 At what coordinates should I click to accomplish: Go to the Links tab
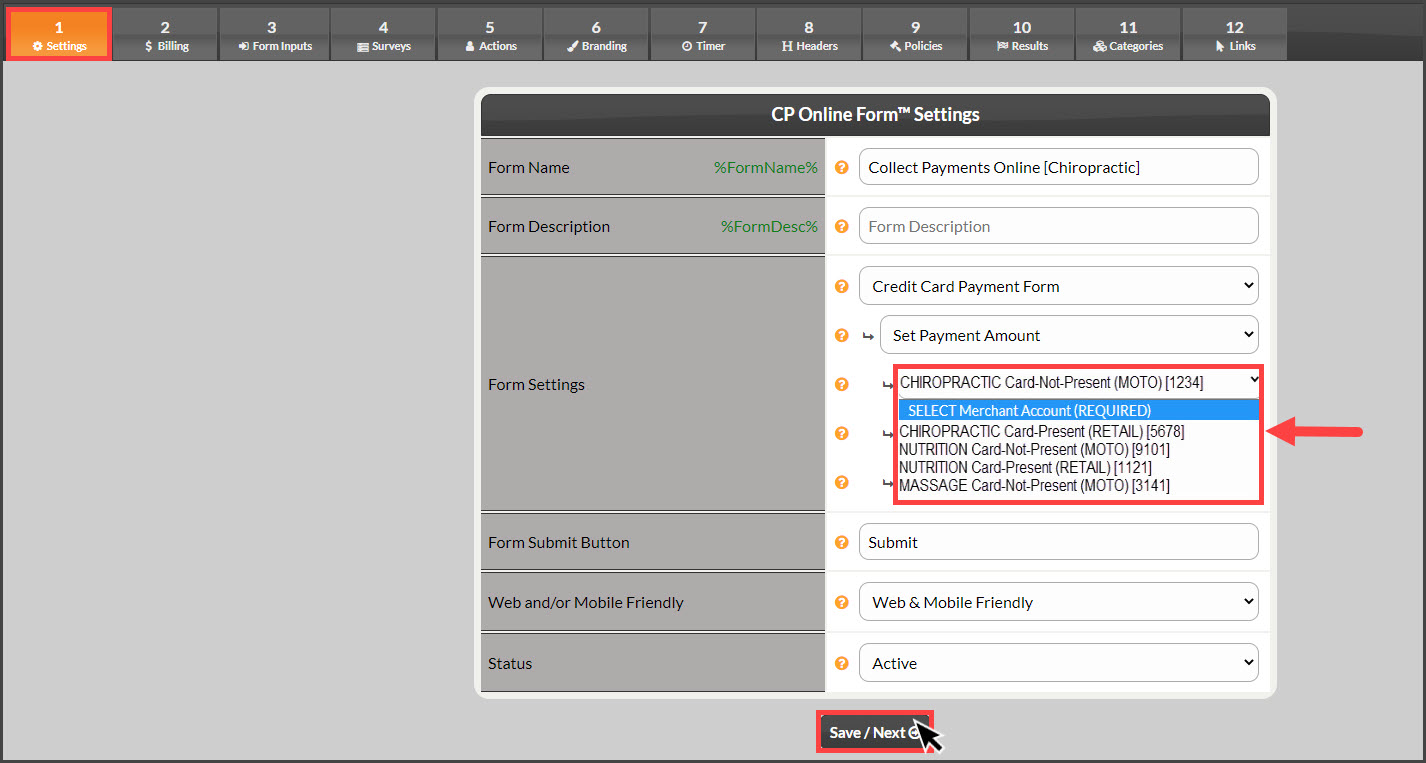(1235, 35)
